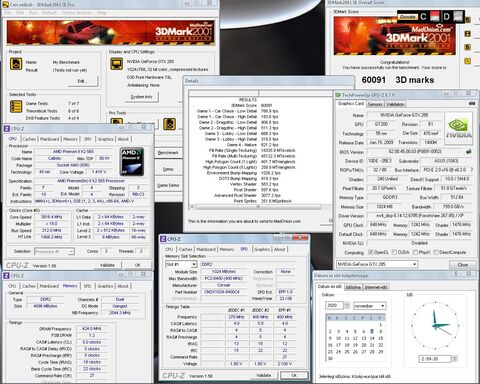Open the Mainboard tab in top CPU-Z

tap(50, 139)
